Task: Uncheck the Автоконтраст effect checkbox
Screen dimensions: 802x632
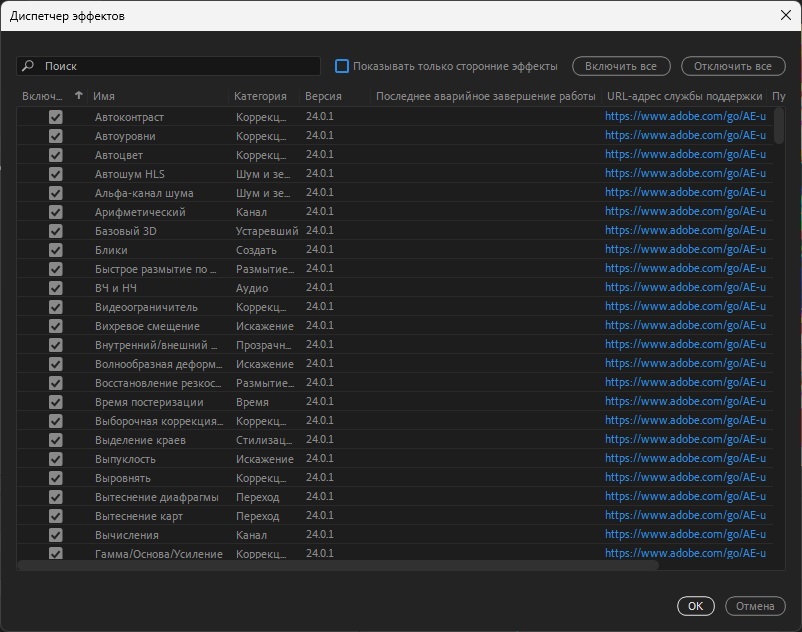Action: [x=56, y=117]
